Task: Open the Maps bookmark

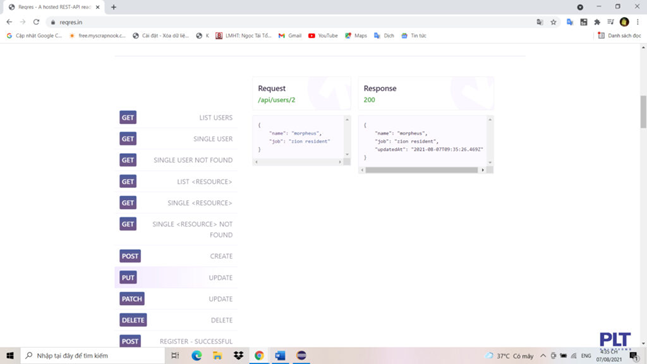Action: pos(356,35)
